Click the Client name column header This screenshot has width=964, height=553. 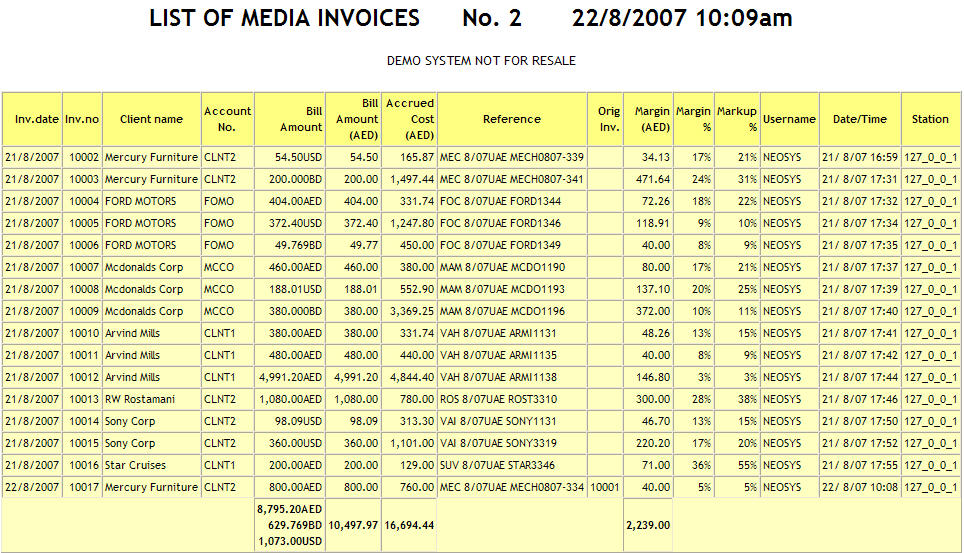pos(152,119)
